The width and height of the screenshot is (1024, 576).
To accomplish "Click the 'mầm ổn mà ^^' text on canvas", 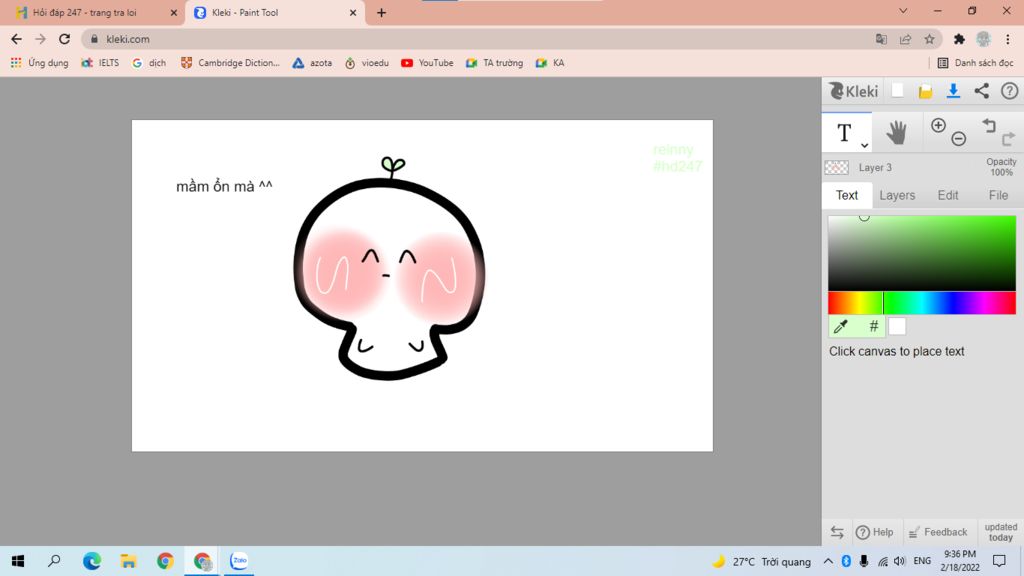I will click(x=224, y=186).
